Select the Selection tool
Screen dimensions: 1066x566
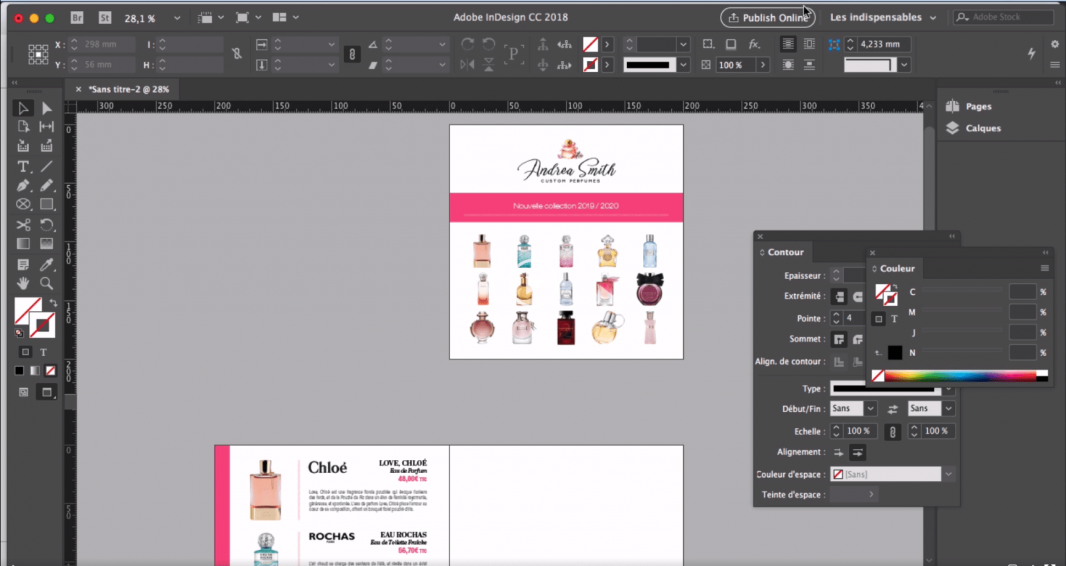tap(23, 108)
